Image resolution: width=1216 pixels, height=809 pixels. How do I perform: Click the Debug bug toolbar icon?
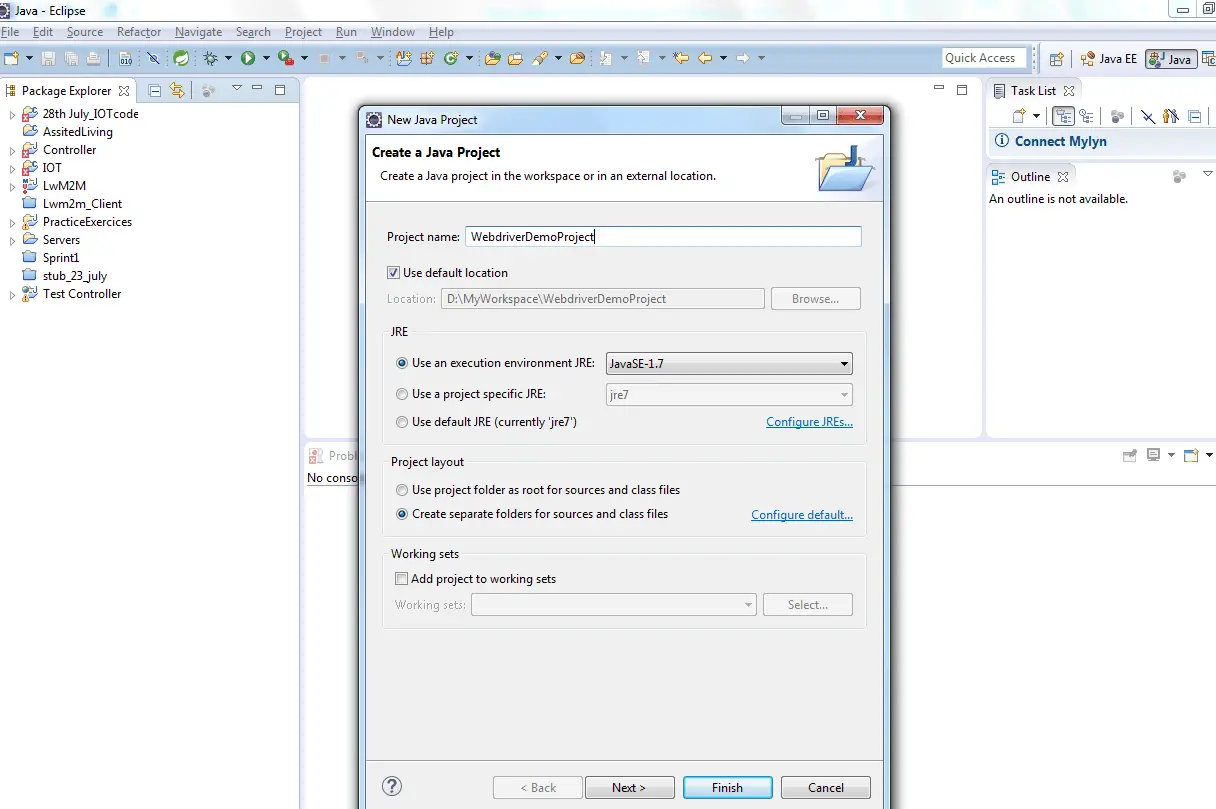(x=213, y=58)
